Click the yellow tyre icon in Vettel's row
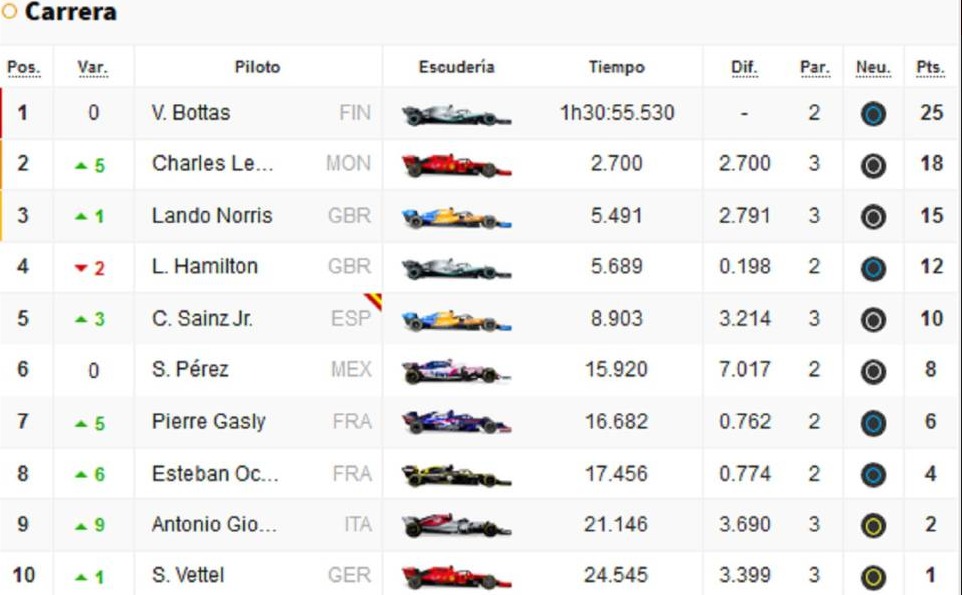This screenshot has width=962, height=595. coord(873,577)
